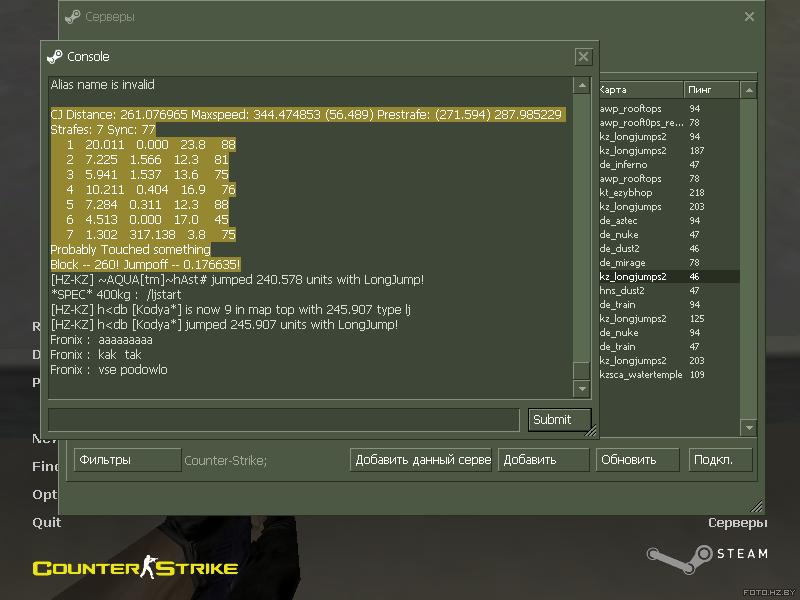800x600 pixels.
Task: Select the de_dust2 server row
Action: (669, 249)
